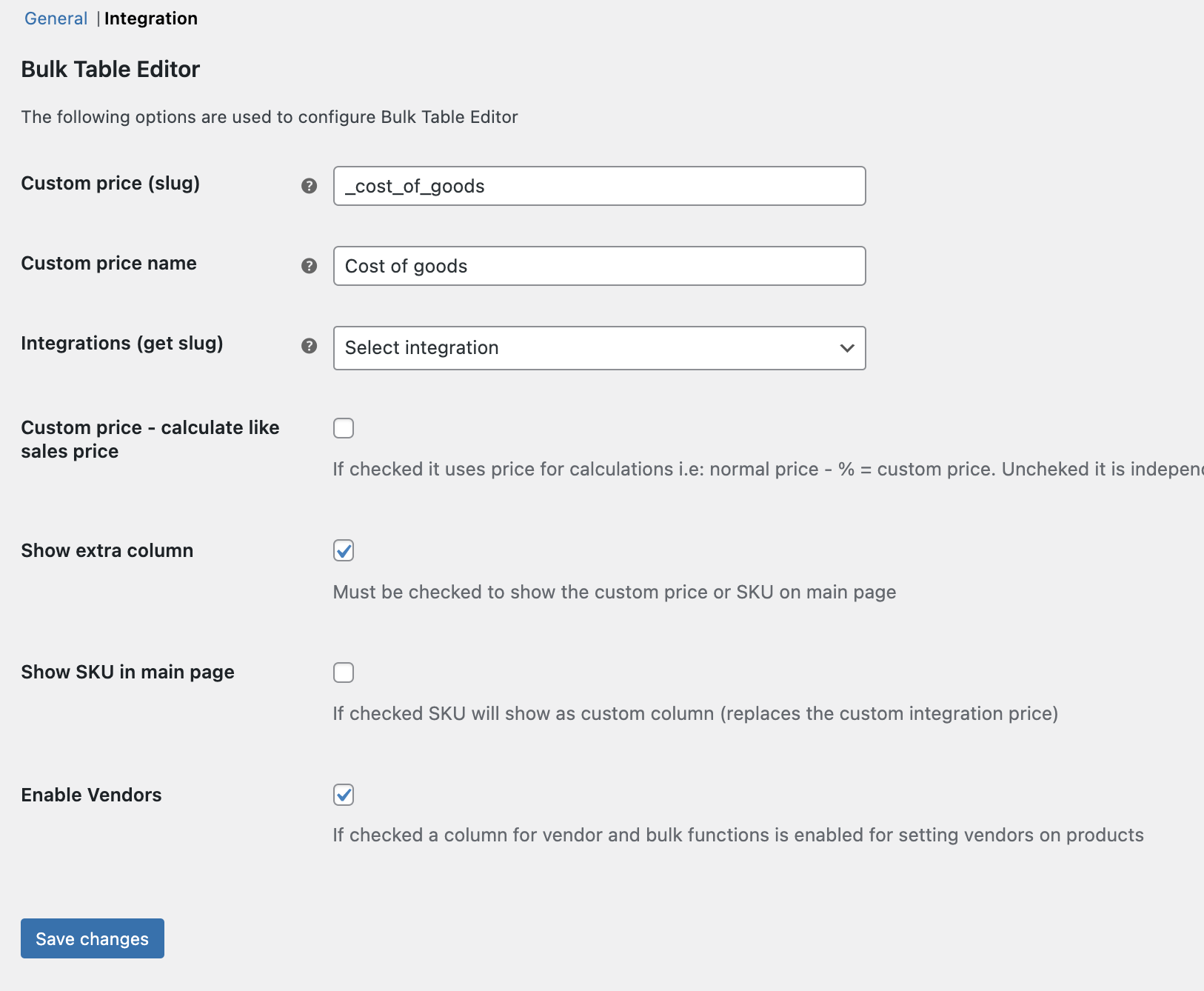Click help icon beside Integrations (get slug)
This screenshot has width=1204, height=991.
click(x=310, y=346)
